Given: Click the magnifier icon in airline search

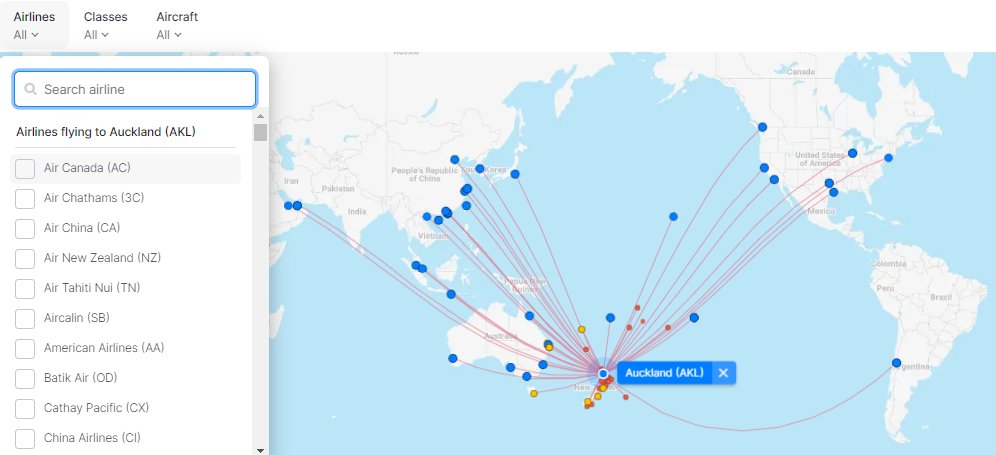Looking at the screenshot, I should click(x=30, y=90).
